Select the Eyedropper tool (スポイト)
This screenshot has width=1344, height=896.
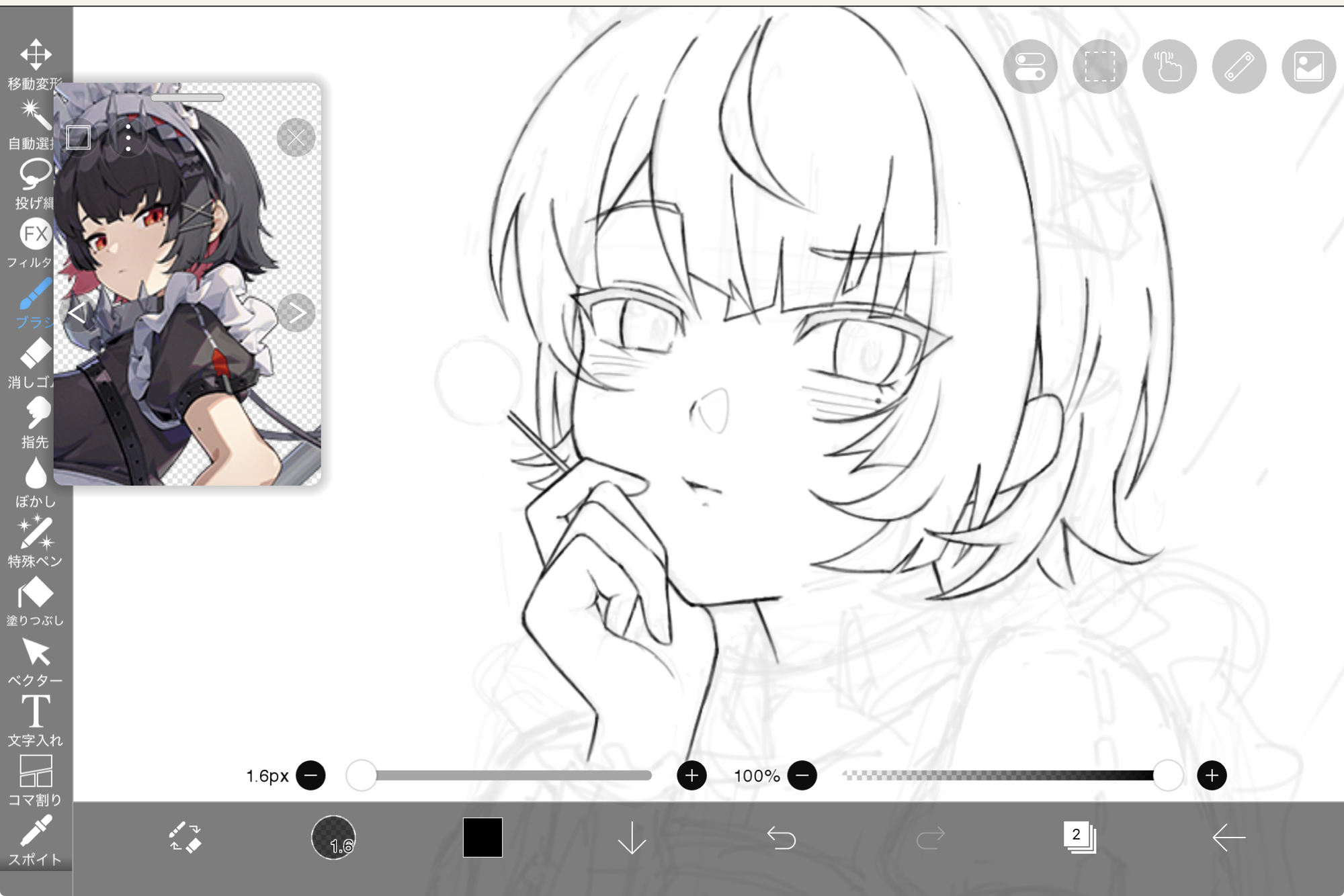(35, 840)
